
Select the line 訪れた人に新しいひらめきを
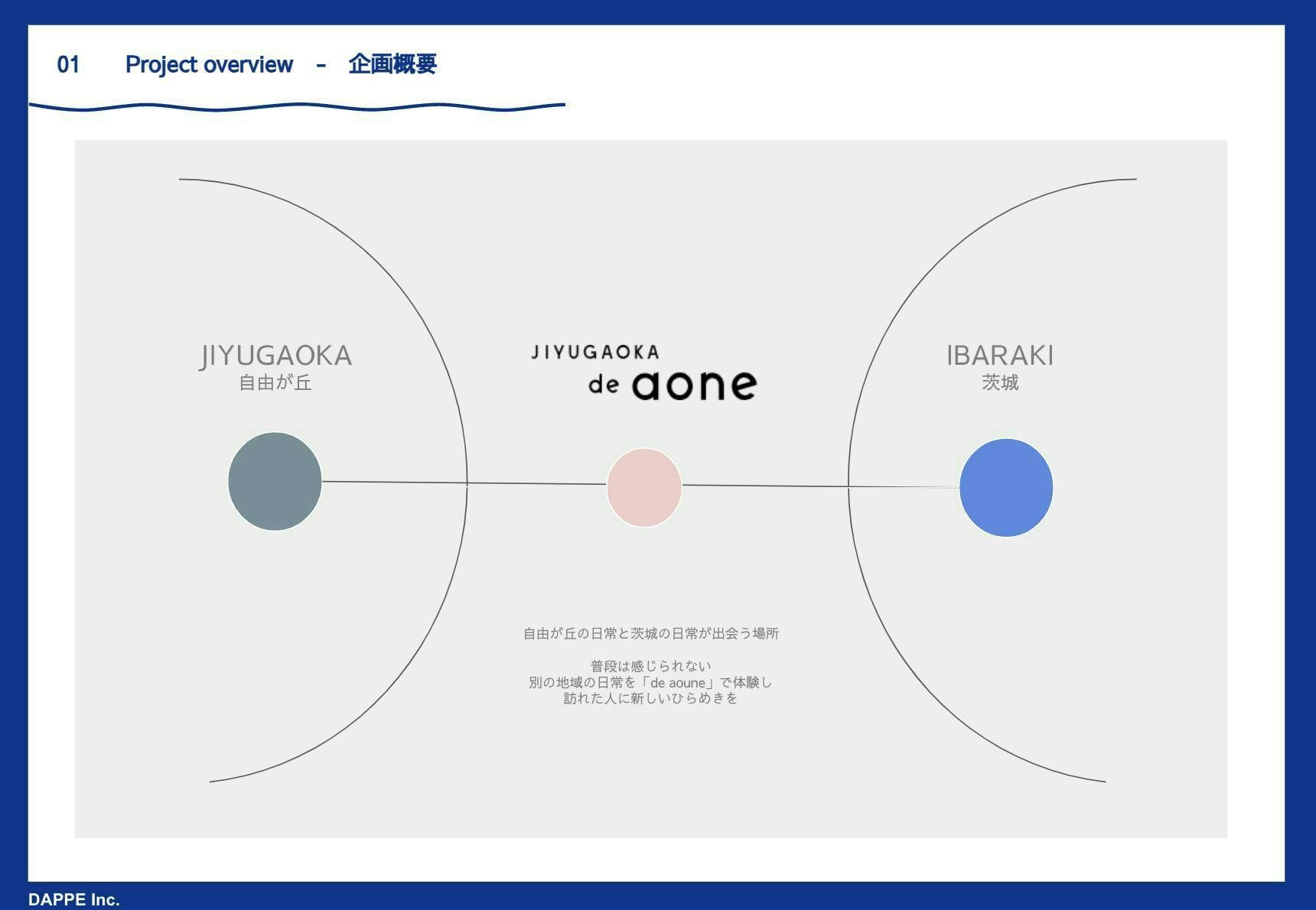pos(650,698)
